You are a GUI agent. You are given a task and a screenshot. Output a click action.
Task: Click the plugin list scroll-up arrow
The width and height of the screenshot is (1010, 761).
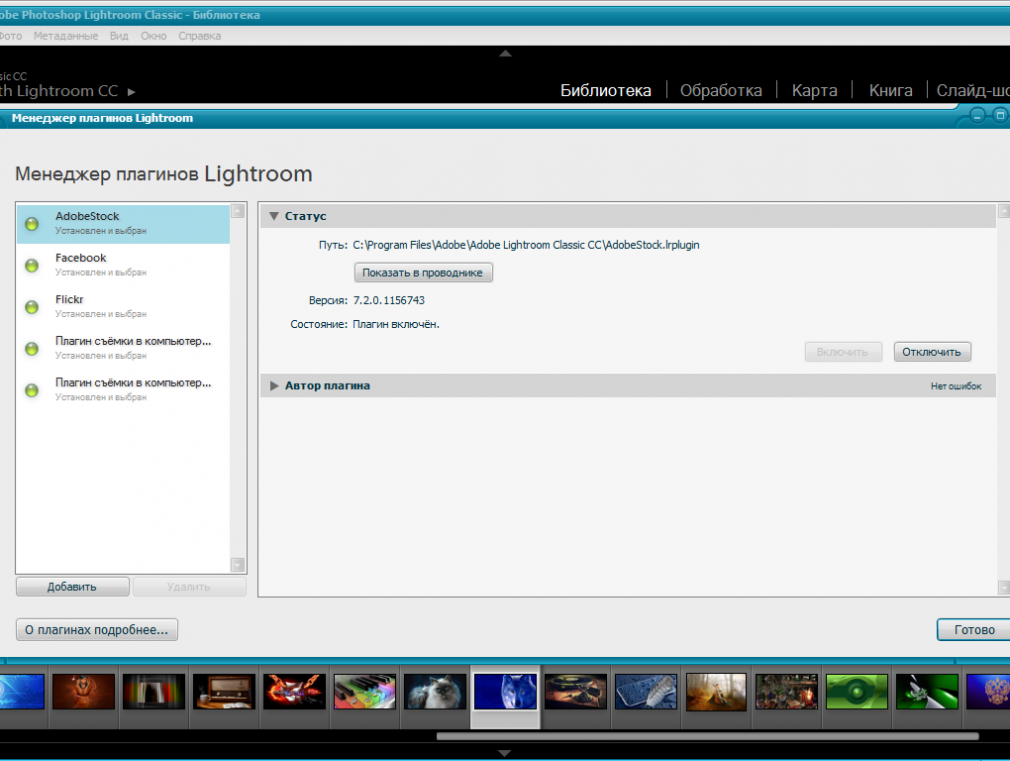[238, 211]
